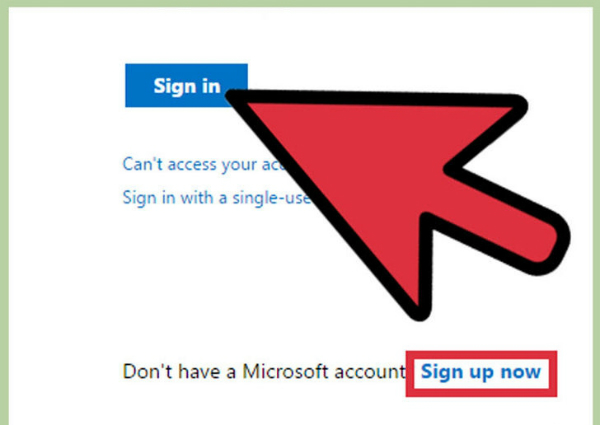
Task: Click the word "single-use" in the code link
Action: tap(272, 198)
